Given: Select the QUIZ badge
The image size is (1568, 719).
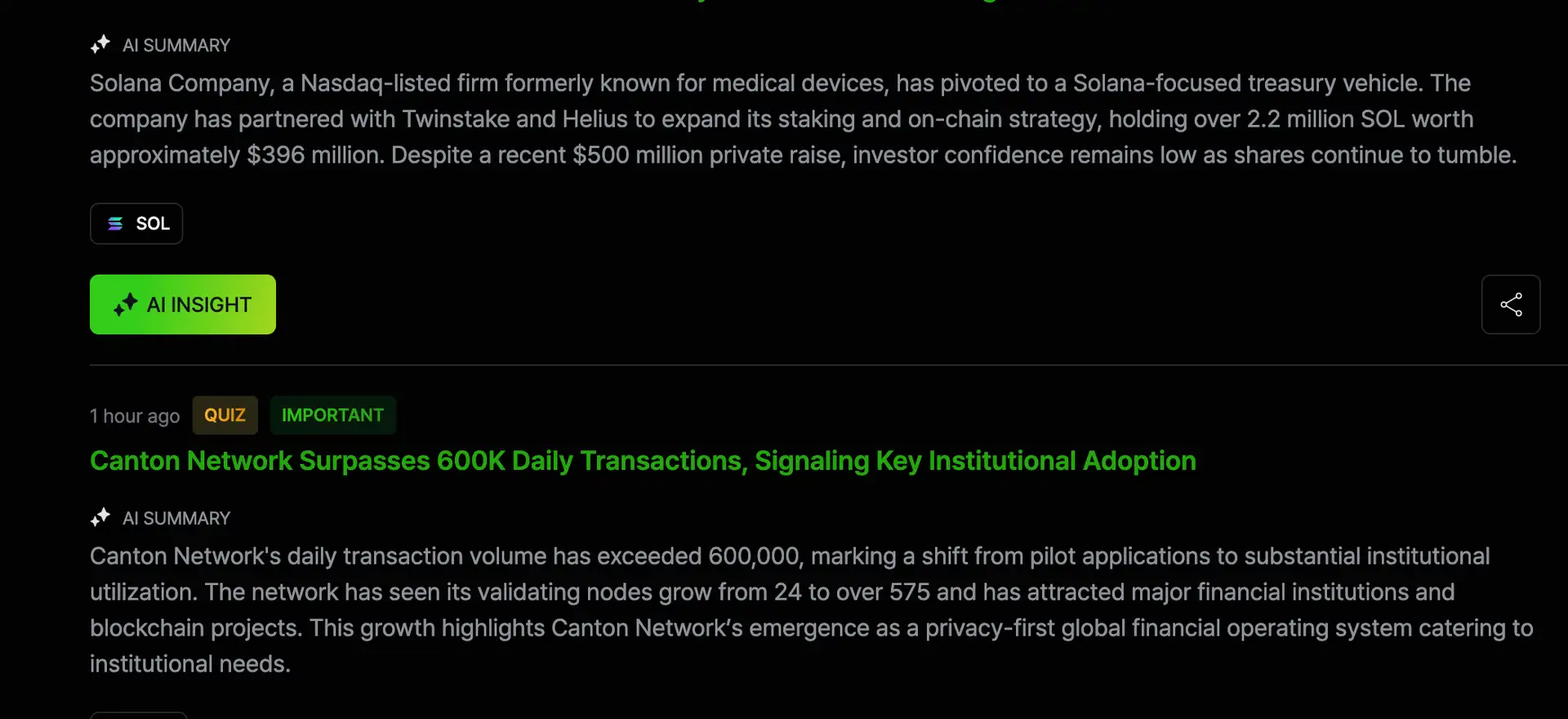Looking at the screenshot, I should [x=225, y=415].
